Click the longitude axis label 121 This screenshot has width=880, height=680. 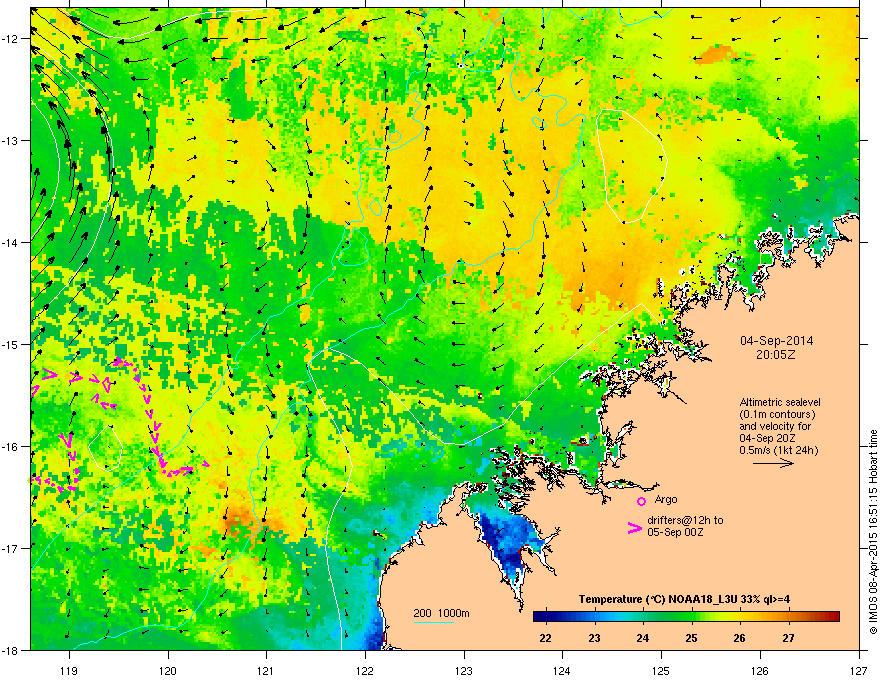266,670
